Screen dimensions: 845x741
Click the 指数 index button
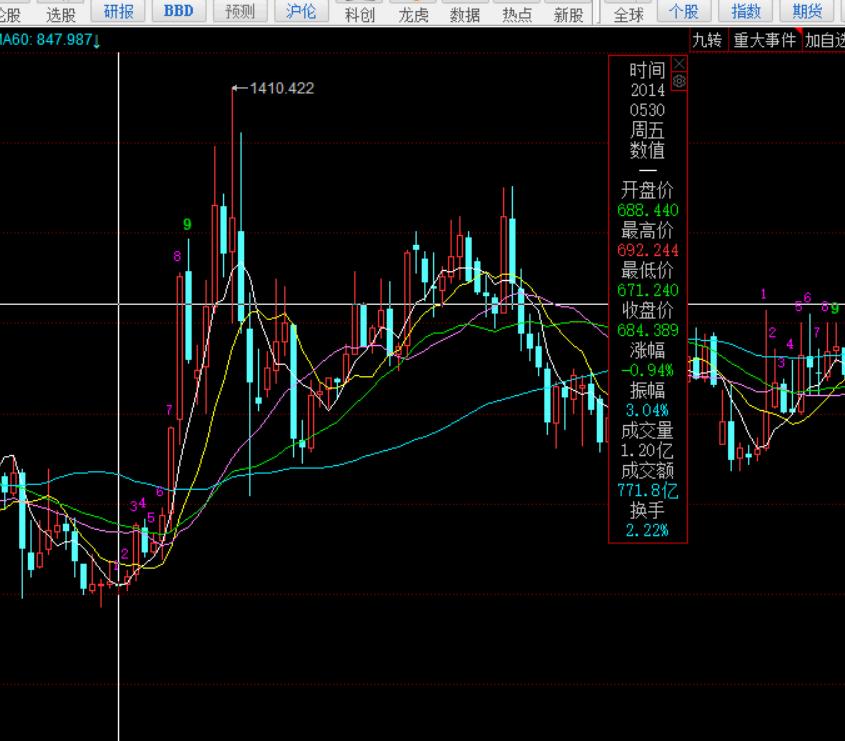click(x=746, y=12)
